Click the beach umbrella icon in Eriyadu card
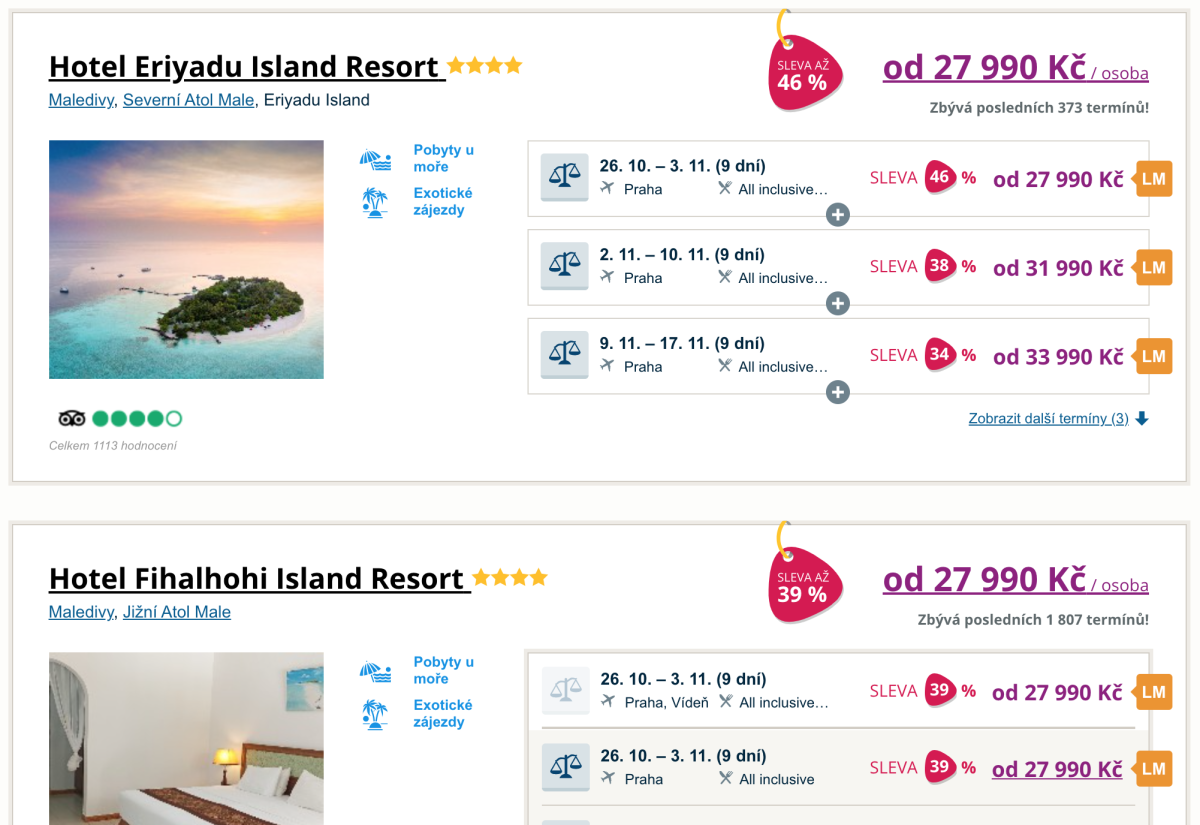The width and height of the screenshot is (1200, 825). (x=375, y=160)
